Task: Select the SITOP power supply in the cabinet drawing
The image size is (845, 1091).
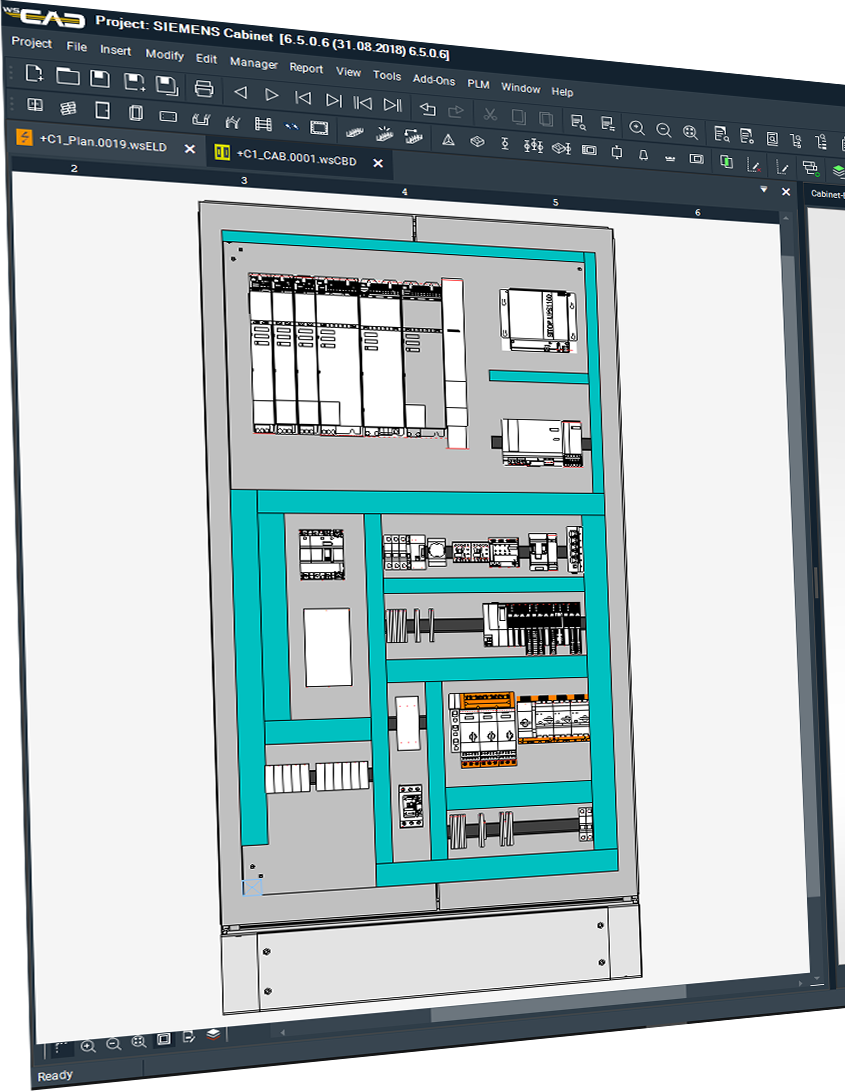Action: point(539,320)
